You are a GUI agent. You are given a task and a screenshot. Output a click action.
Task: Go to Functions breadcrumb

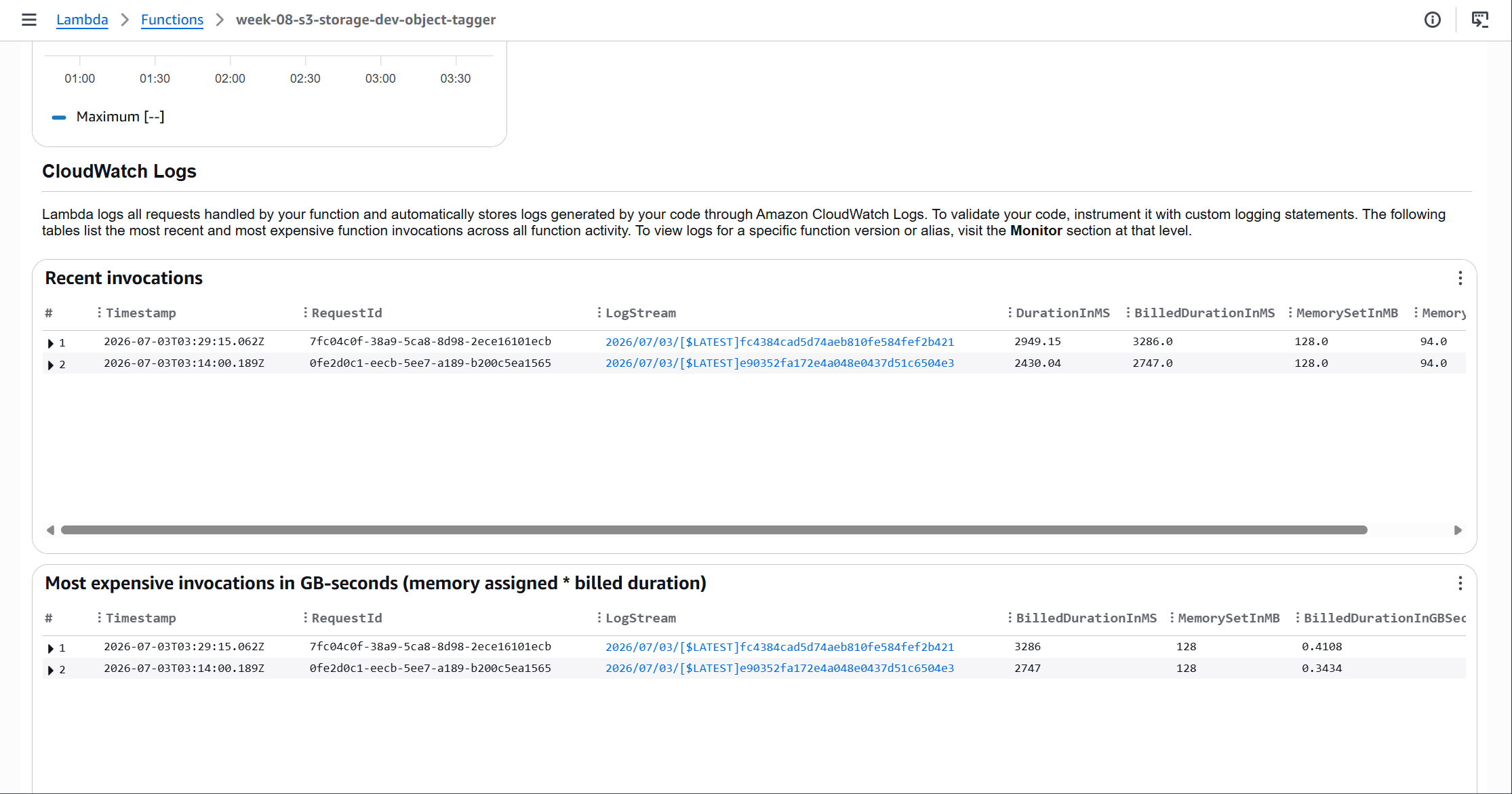pos(172,20)
